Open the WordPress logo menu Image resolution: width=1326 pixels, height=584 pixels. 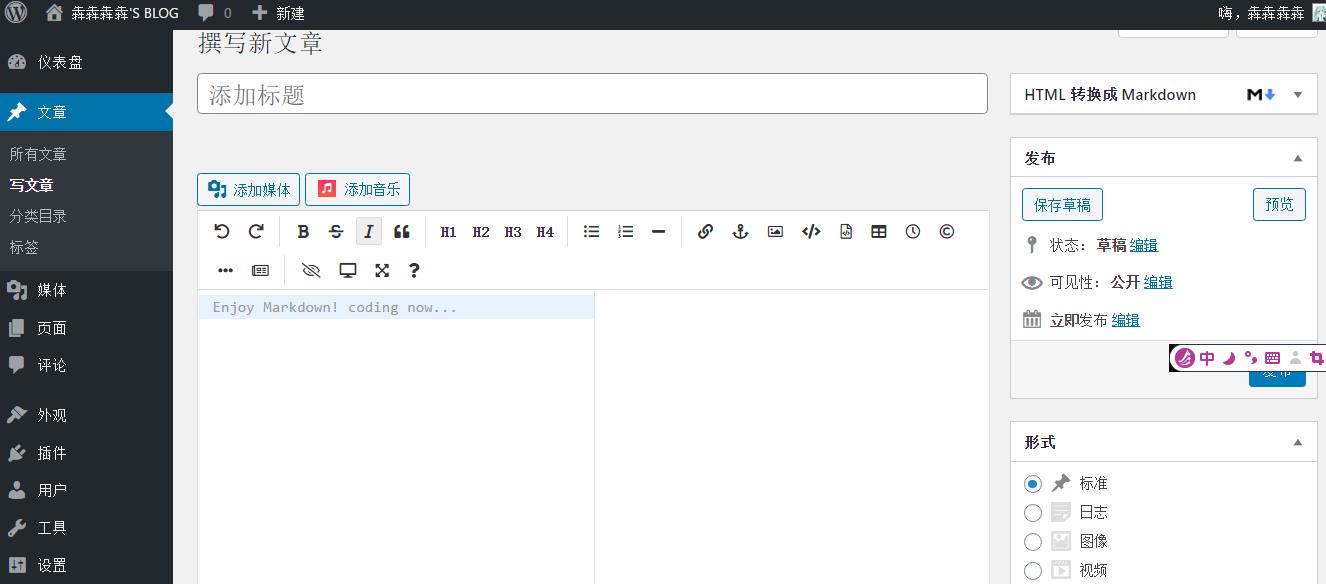click(x=16, y=13)
